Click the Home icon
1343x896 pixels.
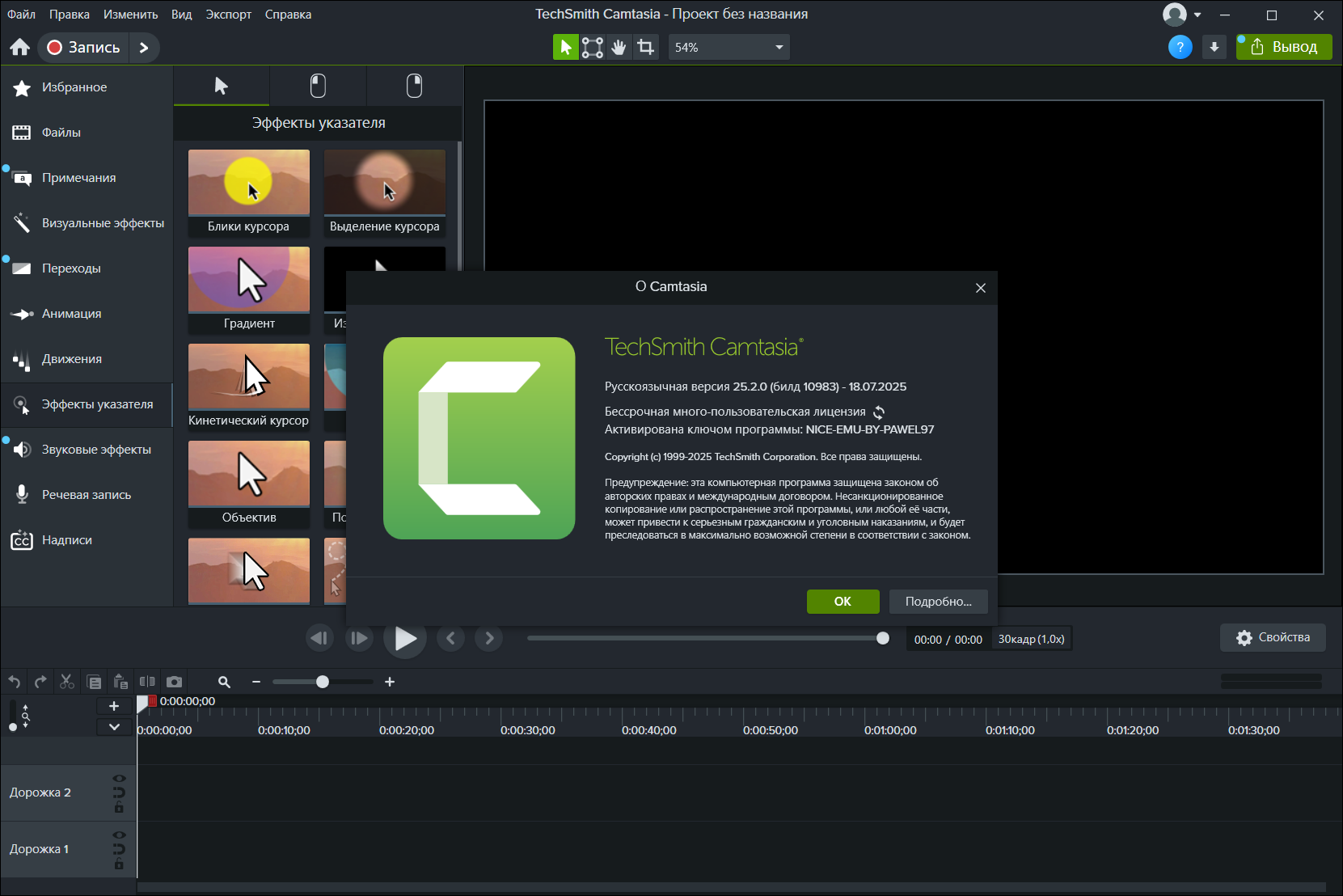coord(19,47)
